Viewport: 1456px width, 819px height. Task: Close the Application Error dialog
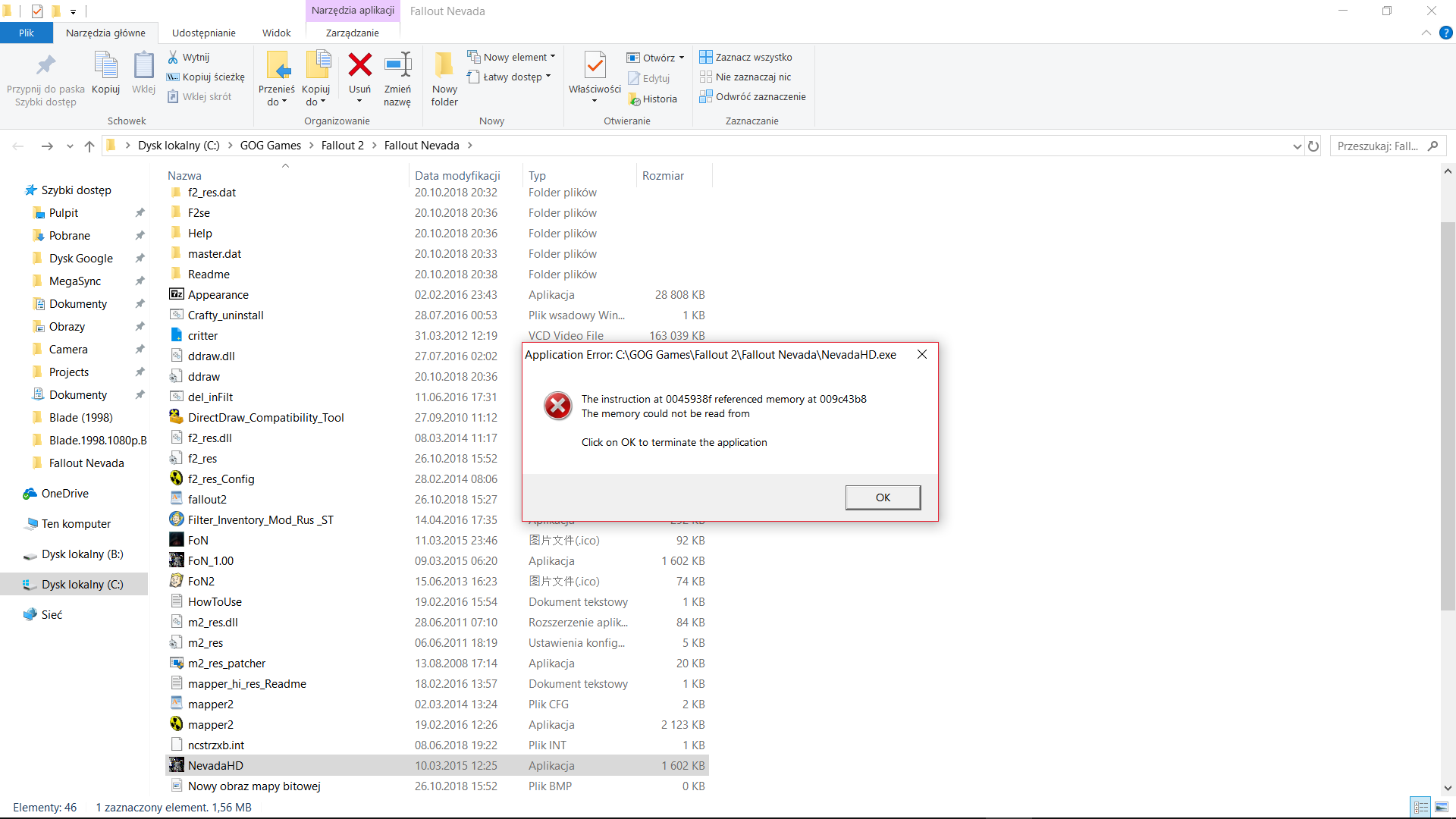(x=921, y=354)
